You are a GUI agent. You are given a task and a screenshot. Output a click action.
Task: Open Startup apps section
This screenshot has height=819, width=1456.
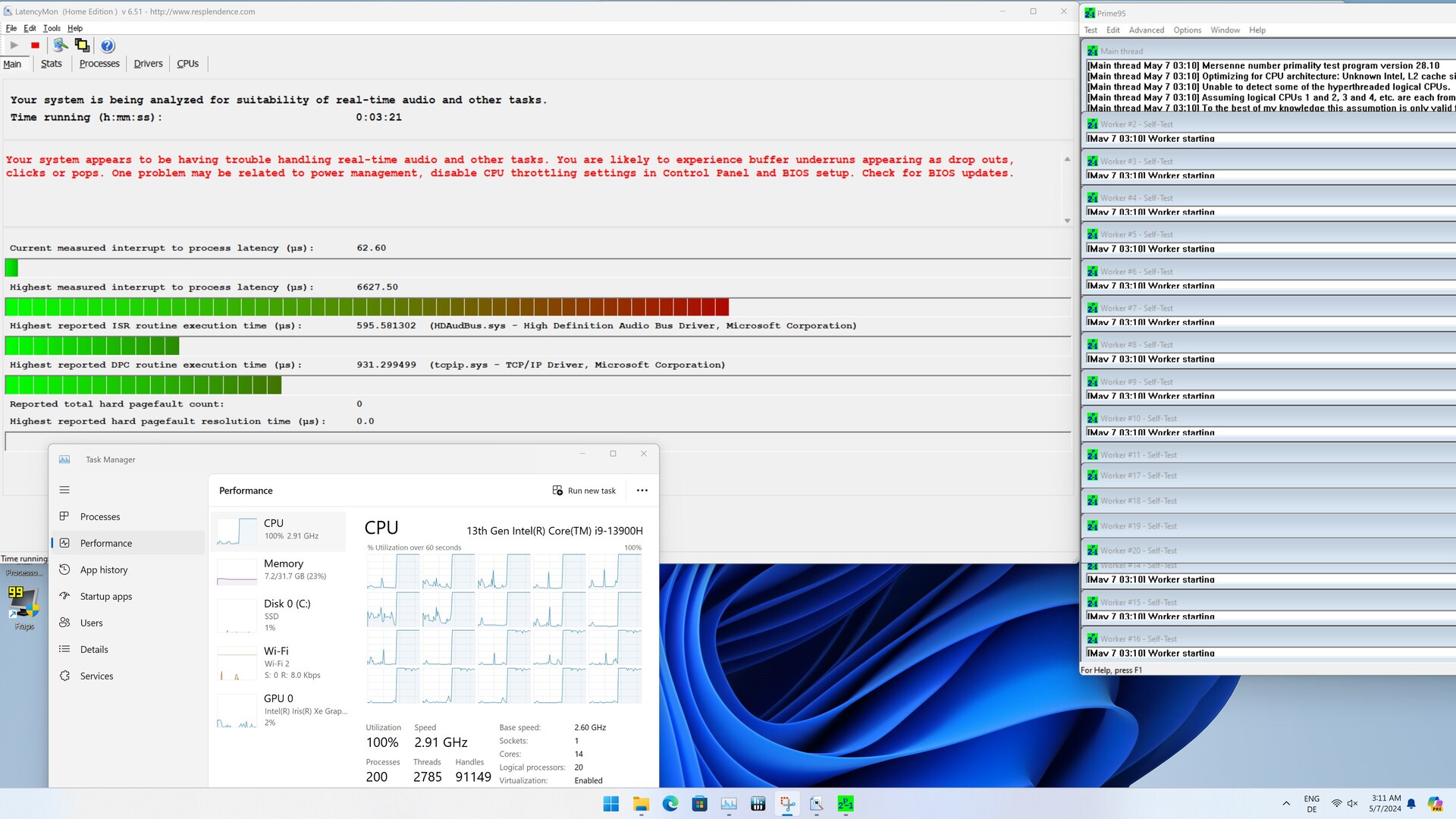106,597
